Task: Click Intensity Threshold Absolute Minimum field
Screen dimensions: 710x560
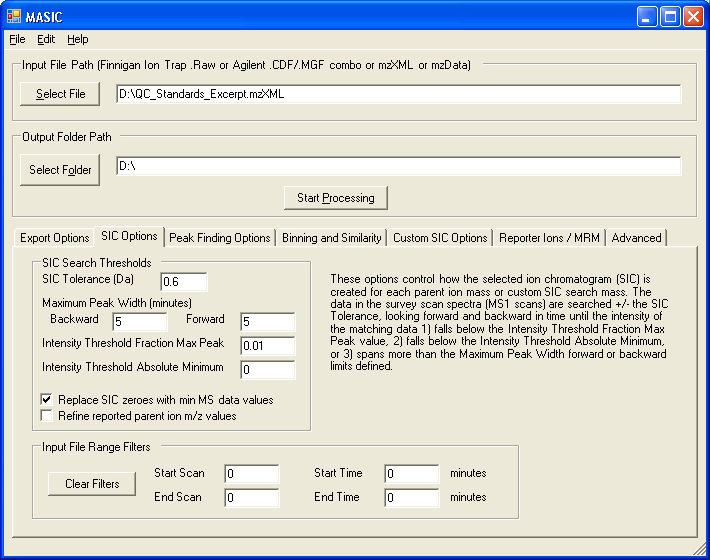Action: point(268,369)
